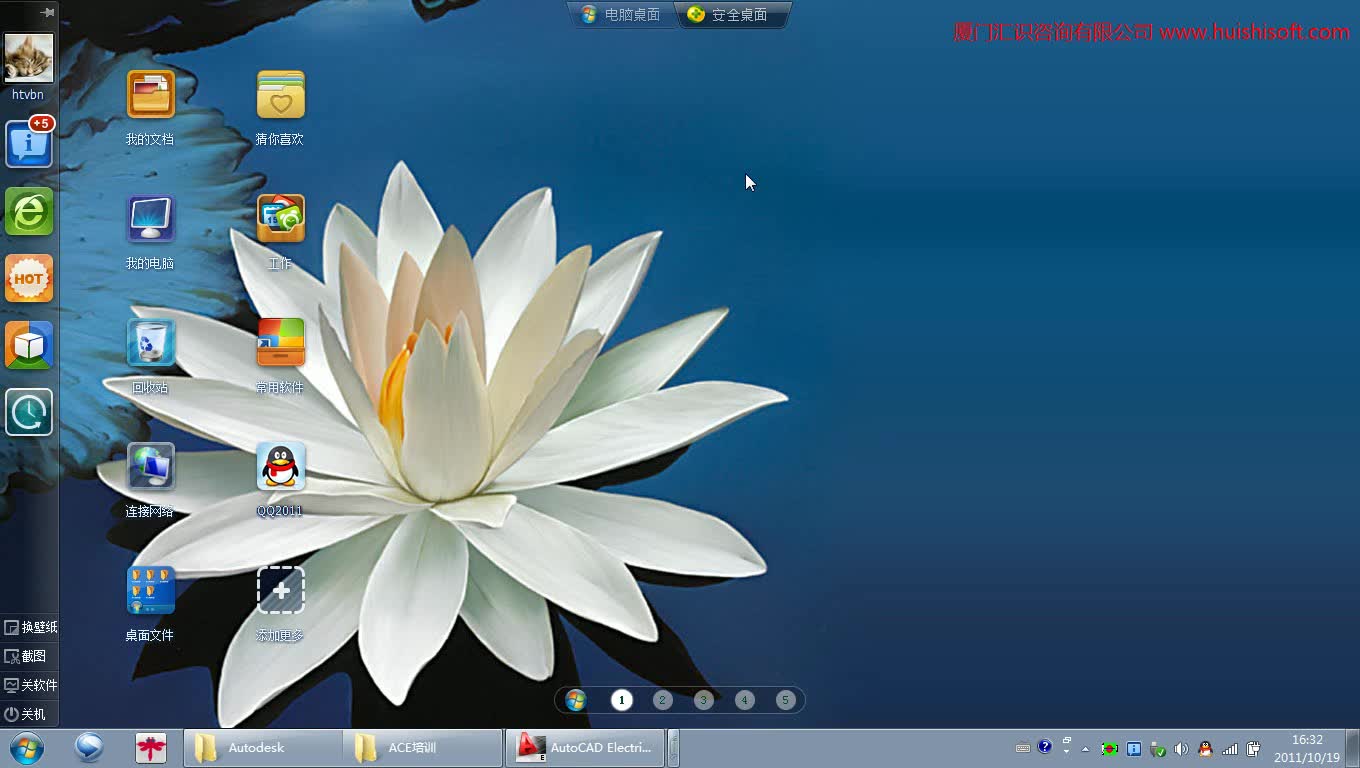Open the 连接网络 icon
1360x768 pixels.
[151, 467]
